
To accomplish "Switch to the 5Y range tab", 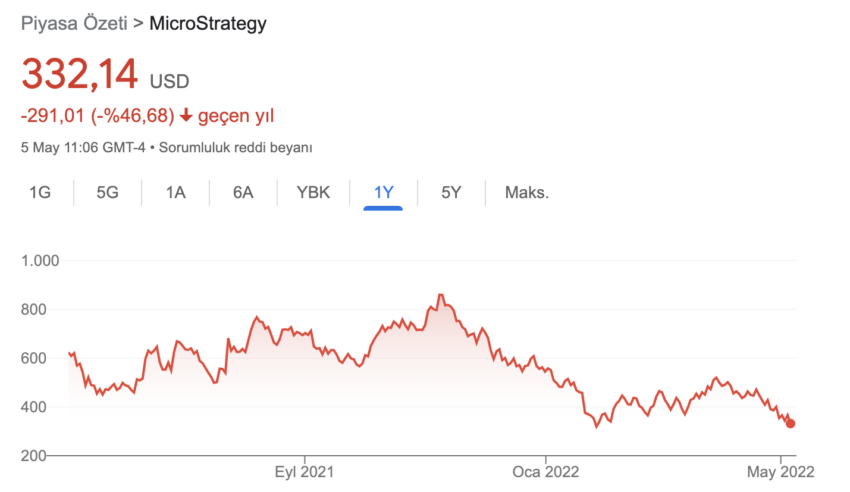I will point(451,192).
